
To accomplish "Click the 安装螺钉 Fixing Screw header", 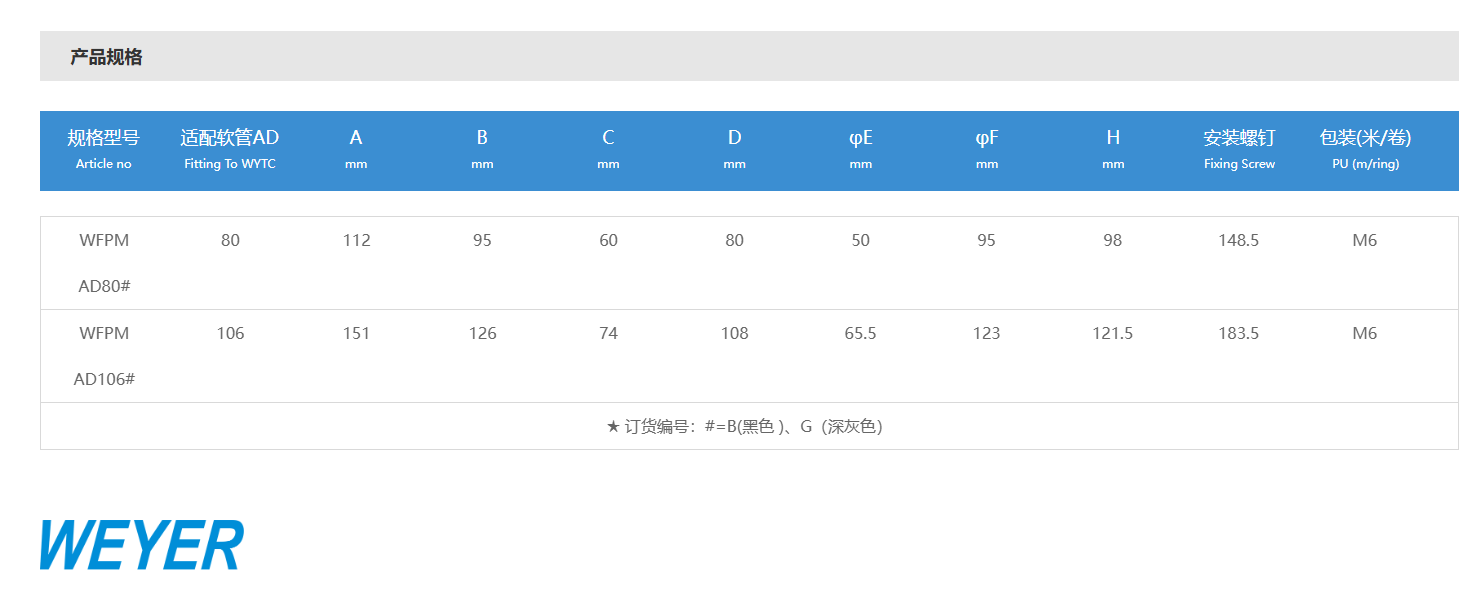I will [x=1239, y=149].
